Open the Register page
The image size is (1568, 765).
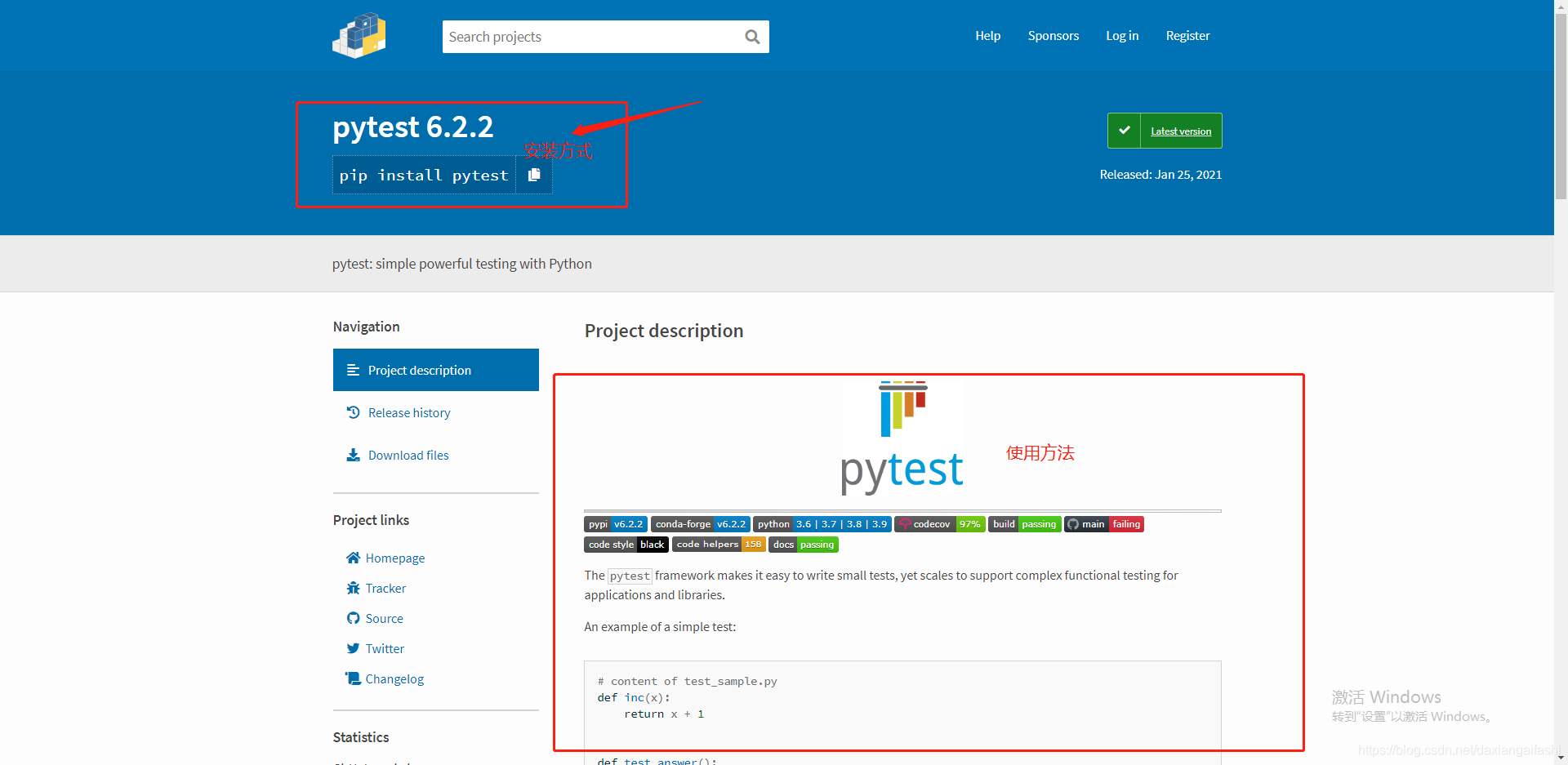(1187, 36)
